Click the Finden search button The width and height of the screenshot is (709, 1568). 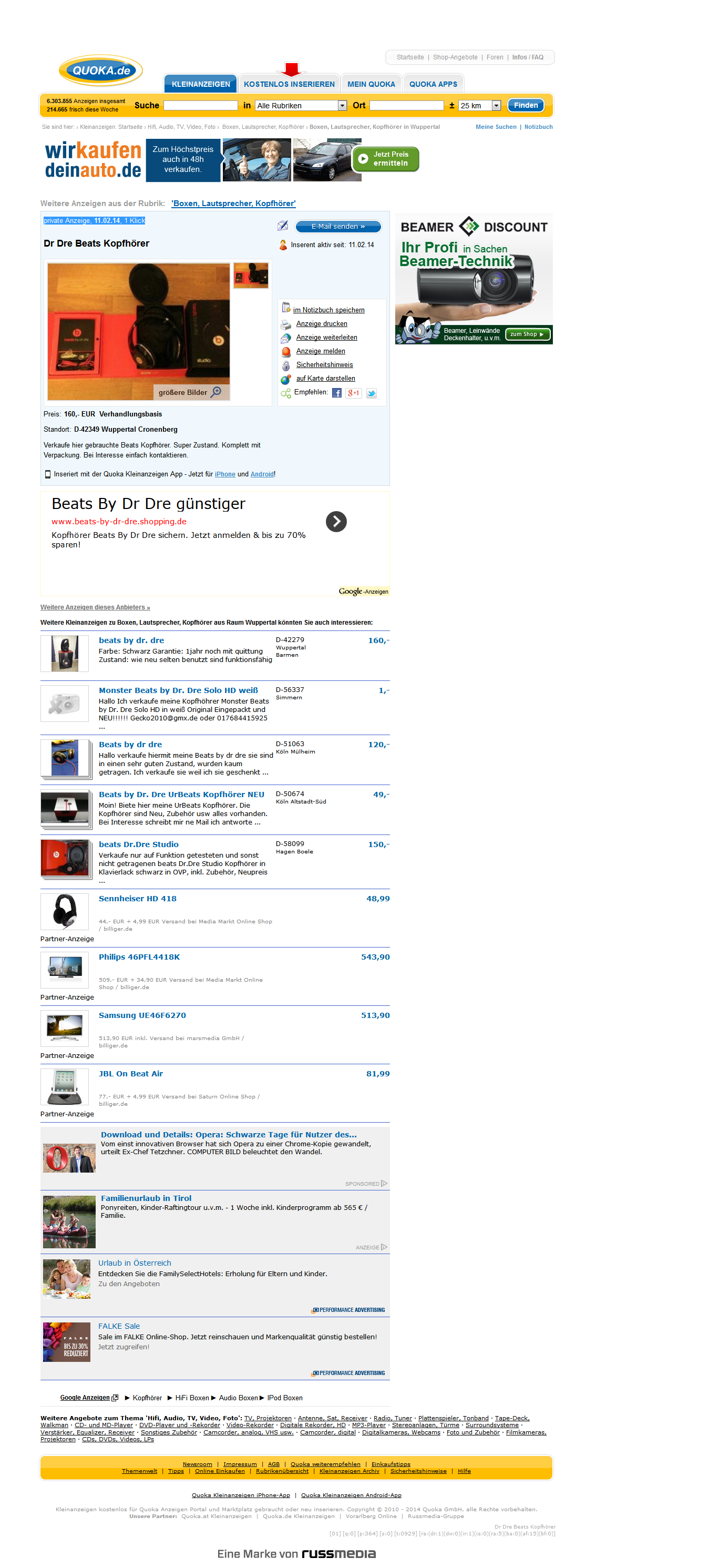(525, 105)
